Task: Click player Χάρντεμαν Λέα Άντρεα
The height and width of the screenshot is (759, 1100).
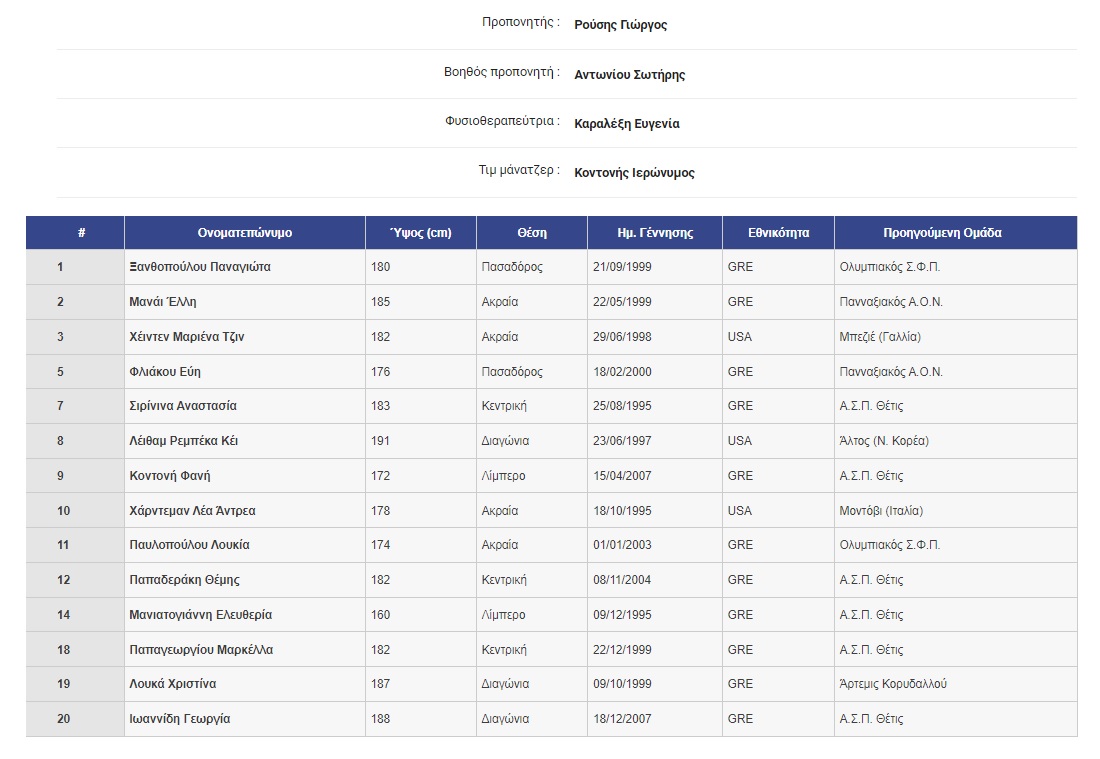Action: pyautogui.click(x=193, y=511)
